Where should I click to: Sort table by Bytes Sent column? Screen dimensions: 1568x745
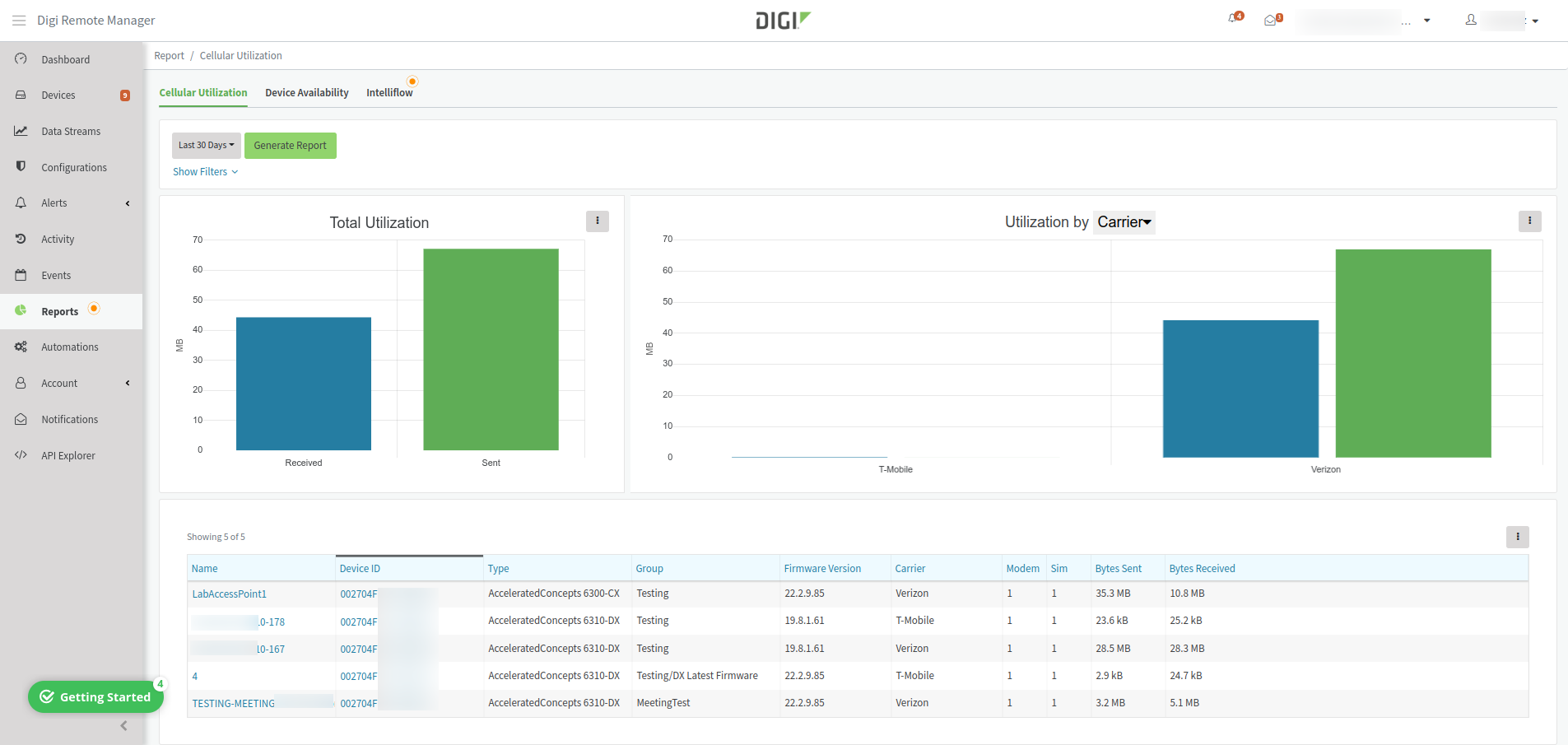tap(1119, 569)
